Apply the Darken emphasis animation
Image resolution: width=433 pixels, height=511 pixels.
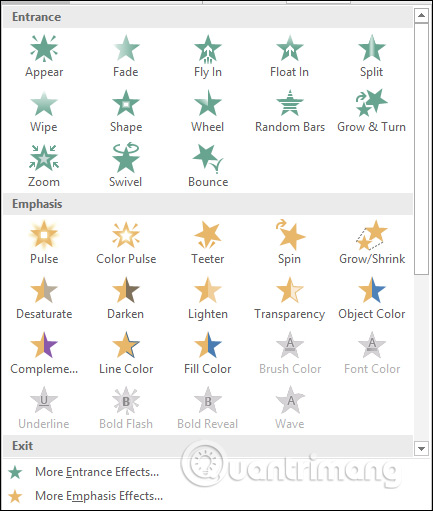click(126, 298)
